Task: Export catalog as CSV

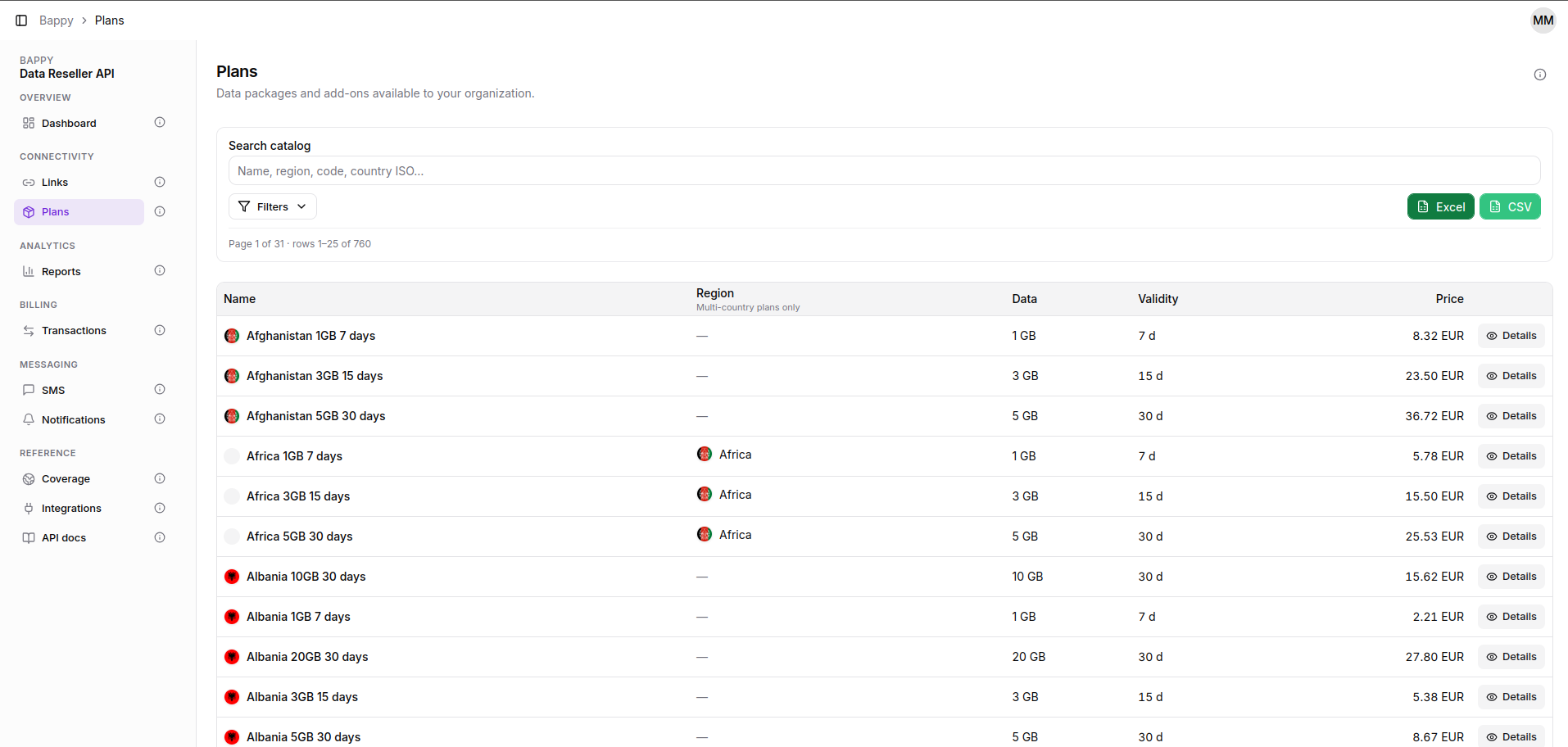Action: coord(1510,206)
